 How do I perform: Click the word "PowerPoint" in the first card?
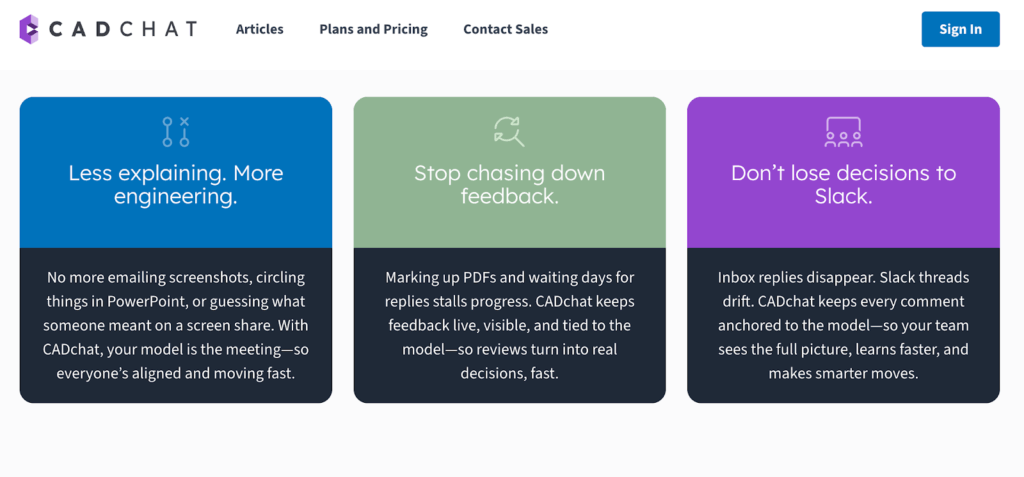click(156, 301)
